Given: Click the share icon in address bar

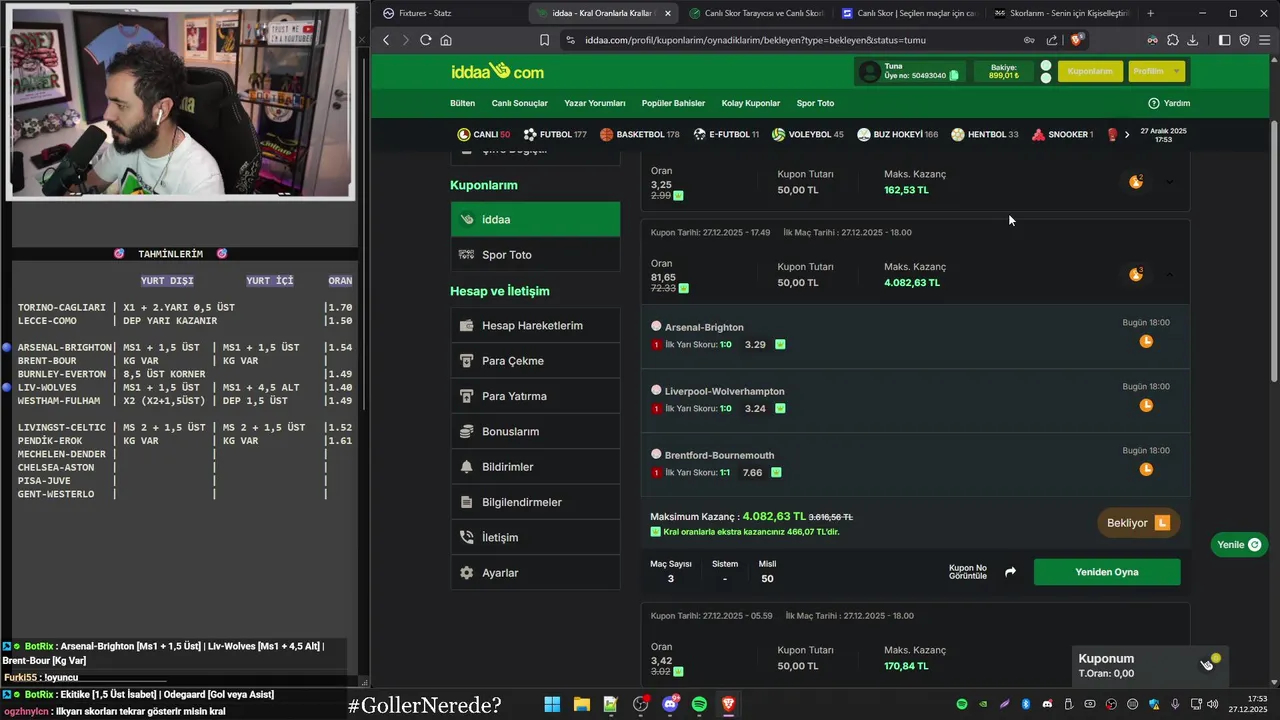Looking at the screenshot, I should coord(1052,40).
